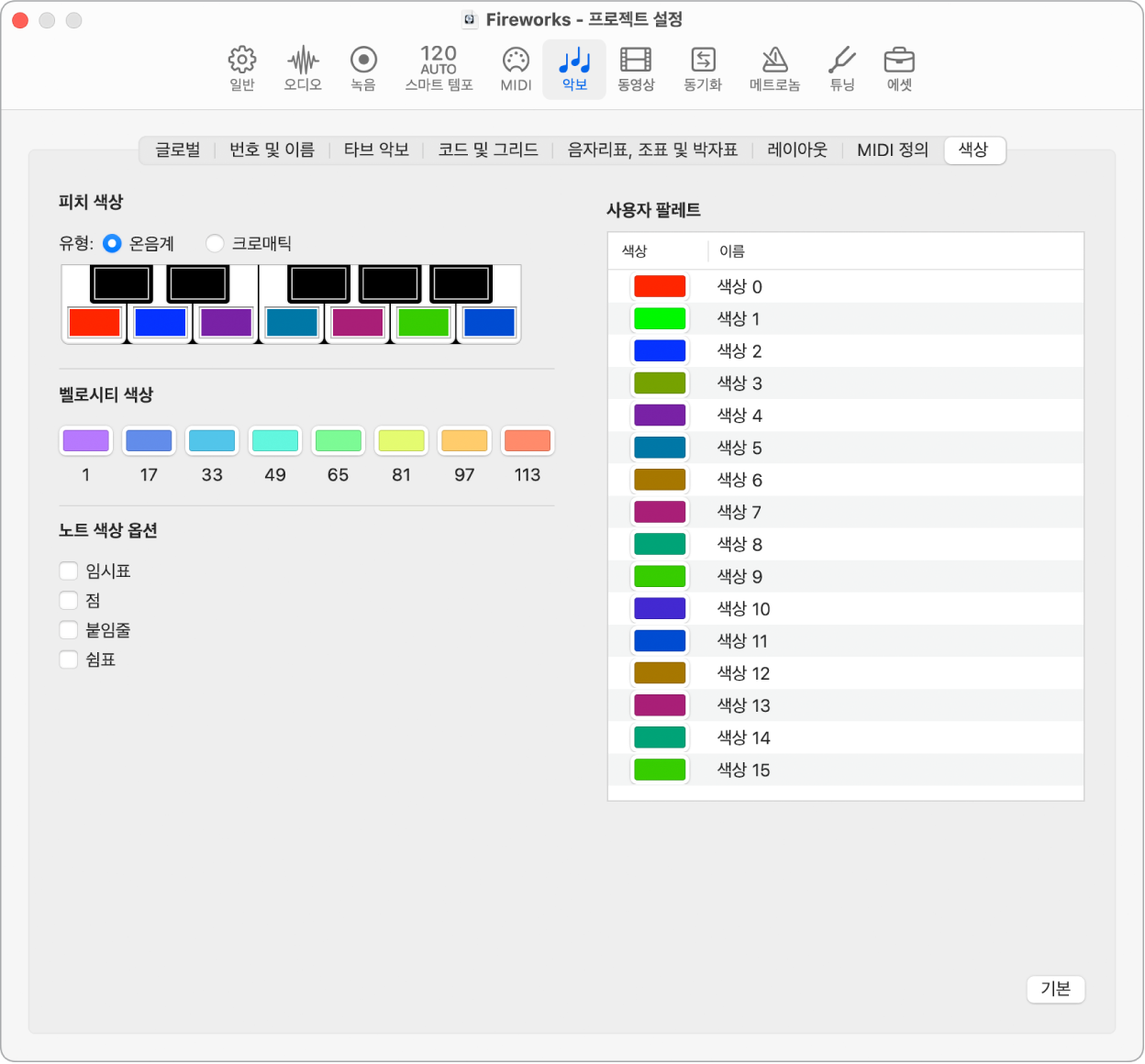Click the purple pitch color on third white key
This screenshot has height=1064, width=1145.
pos(226,322)
